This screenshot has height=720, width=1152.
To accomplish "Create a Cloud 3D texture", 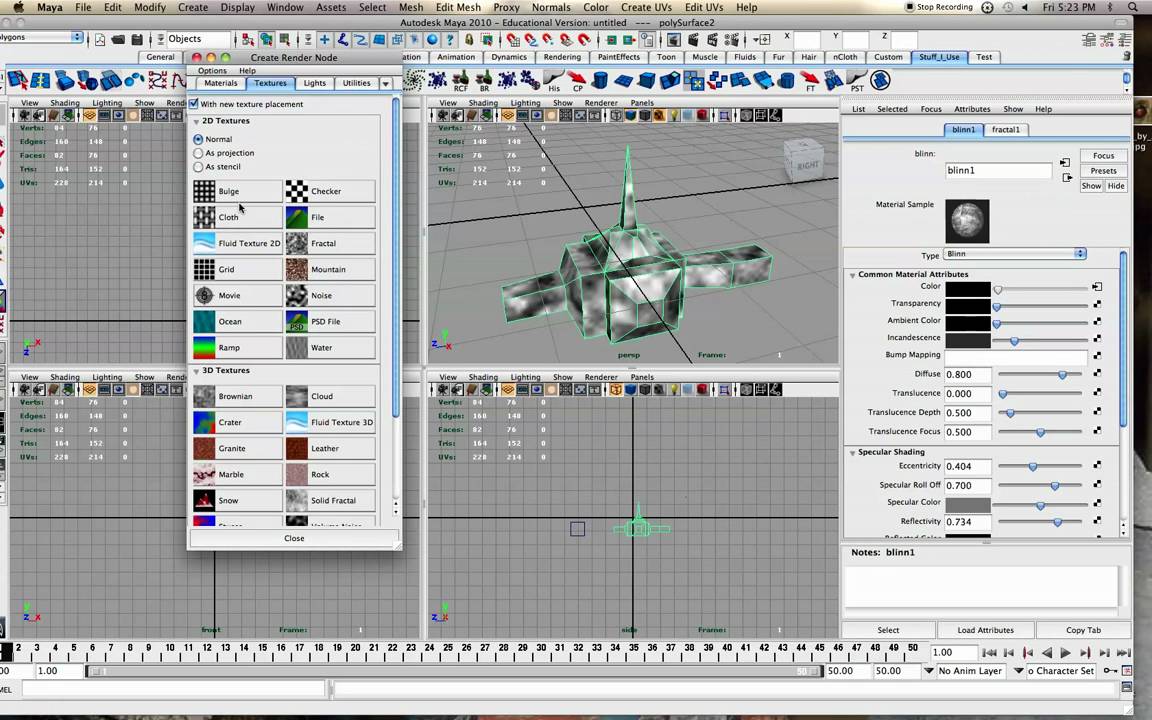I will [331, 396].
